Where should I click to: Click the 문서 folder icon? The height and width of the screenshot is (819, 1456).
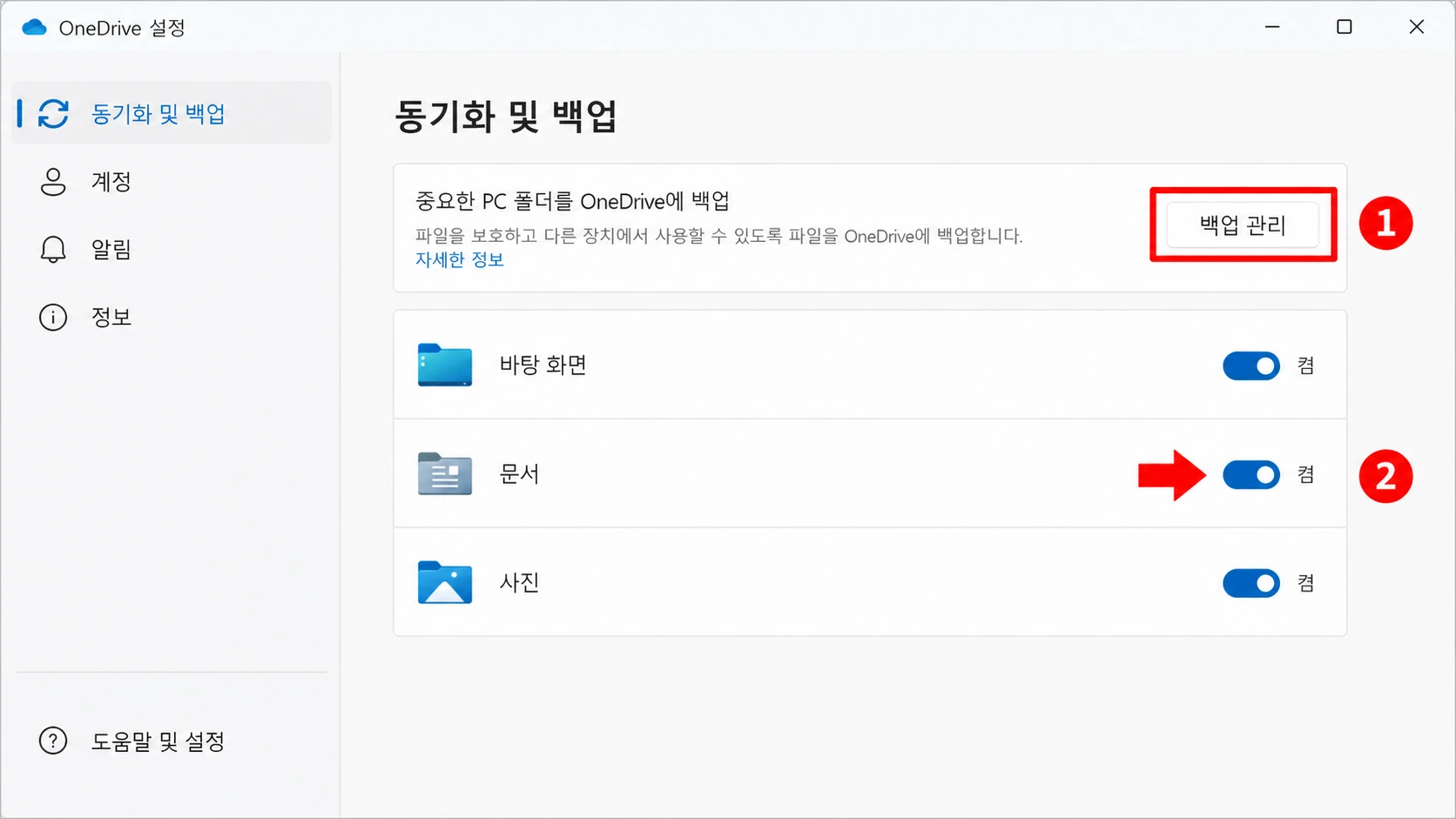[x=445, y=473]
